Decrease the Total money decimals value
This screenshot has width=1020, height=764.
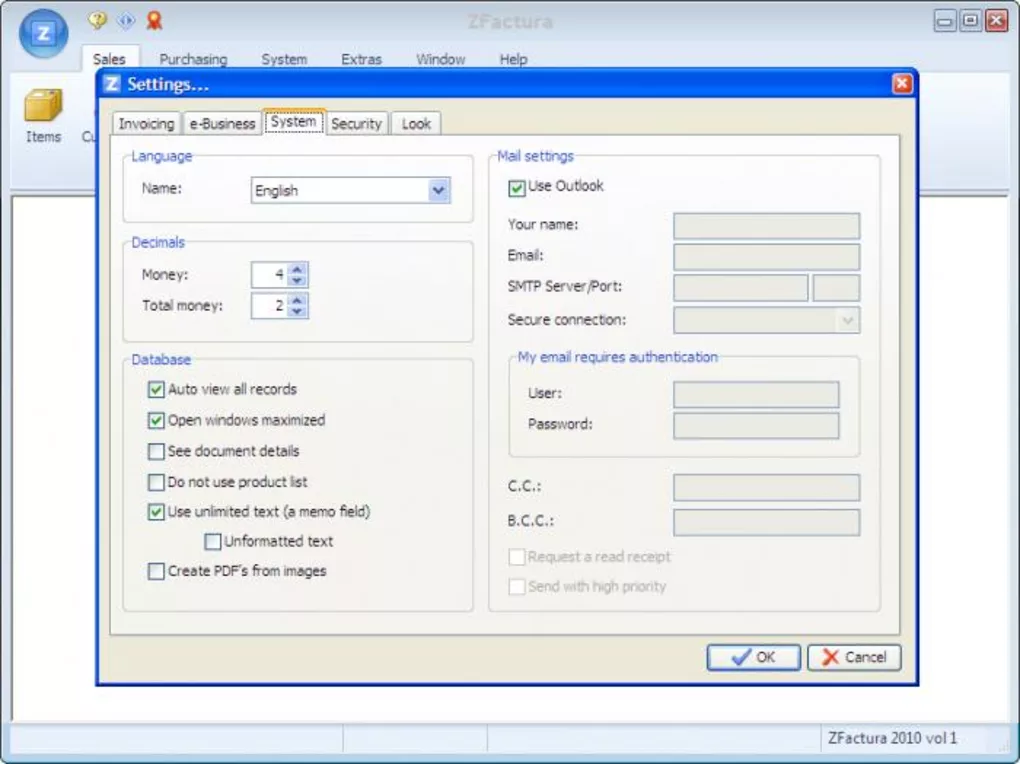pos(297,312)
